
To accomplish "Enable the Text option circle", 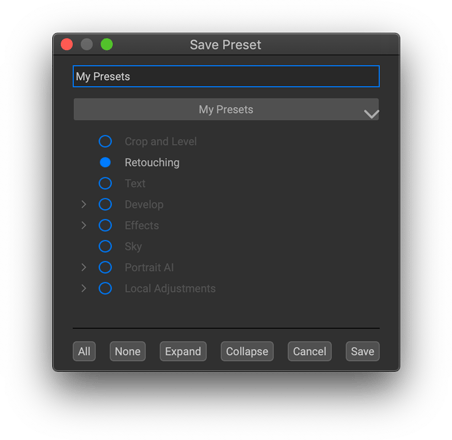I will click(105, 183).
